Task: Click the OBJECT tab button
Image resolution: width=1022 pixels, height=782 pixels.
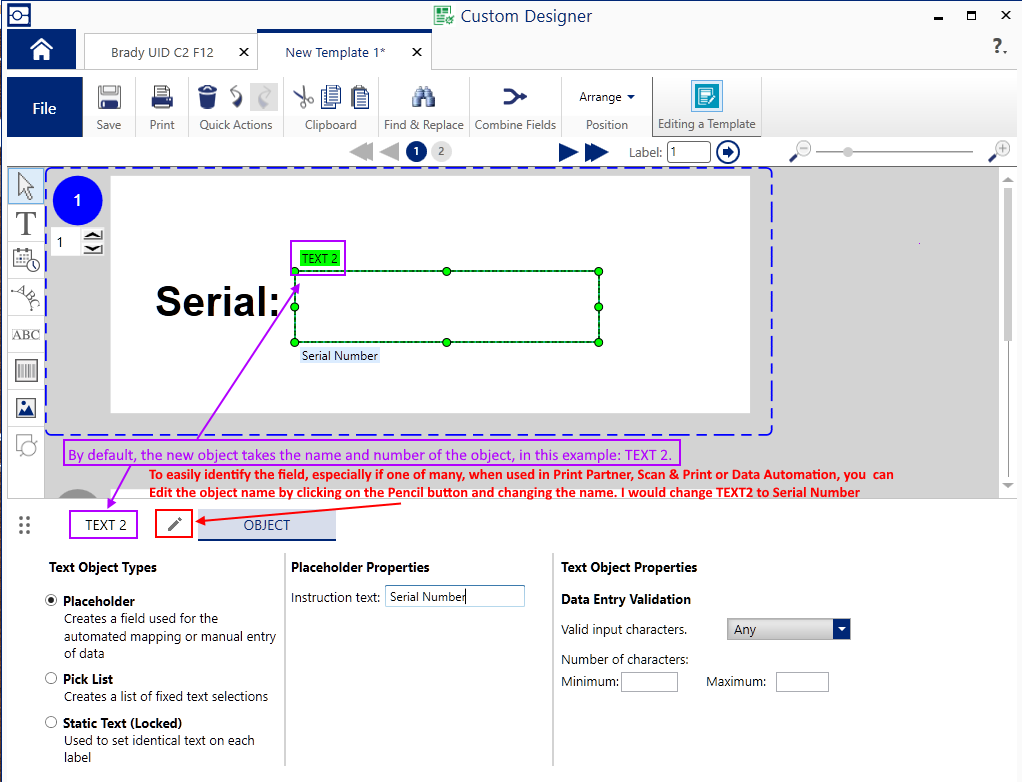Action: click(267, 525)
